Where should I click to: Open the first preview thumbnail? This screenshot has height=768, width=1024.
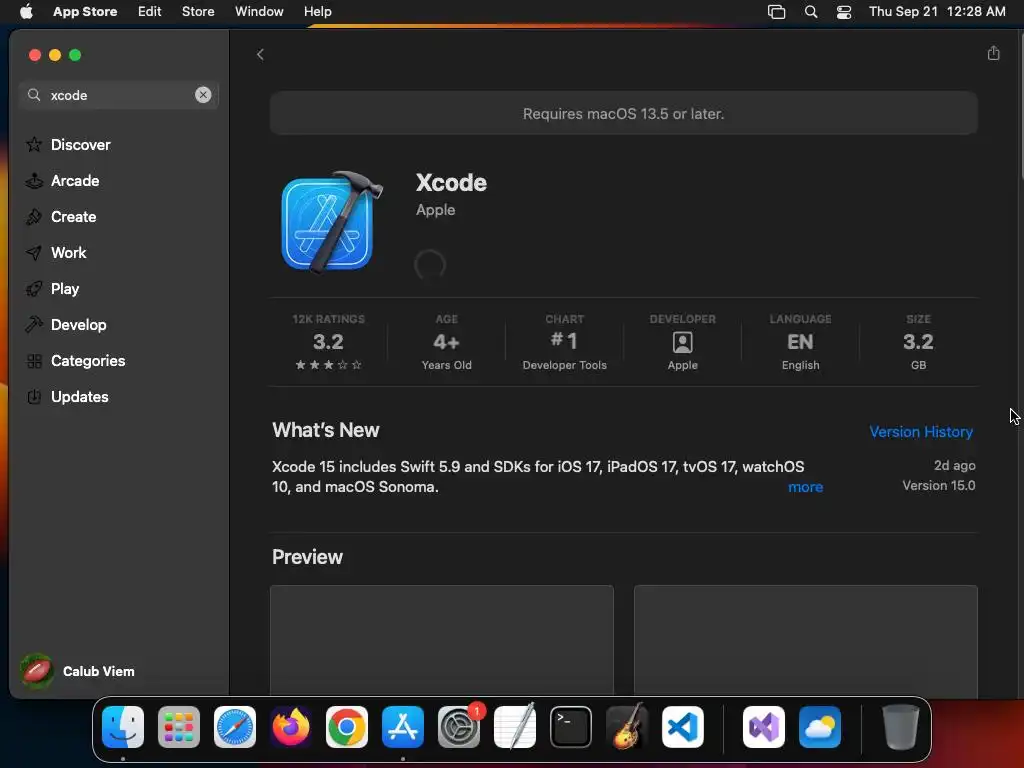(442, 640)
